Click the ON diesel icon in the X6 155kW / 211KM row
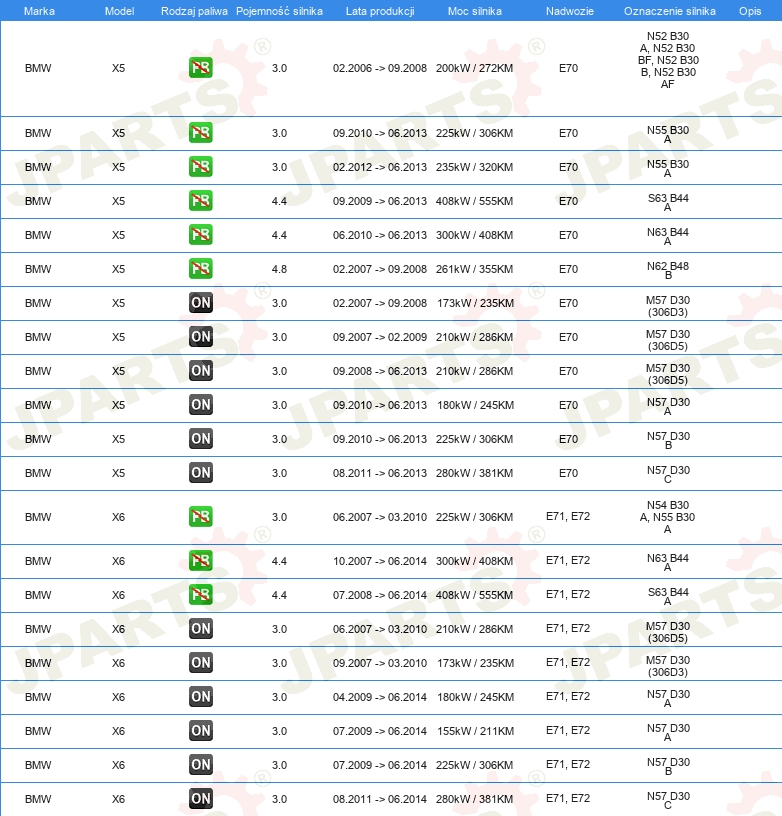Image resolution: width=782 pixels, height=816 pixels. (200, 731)
